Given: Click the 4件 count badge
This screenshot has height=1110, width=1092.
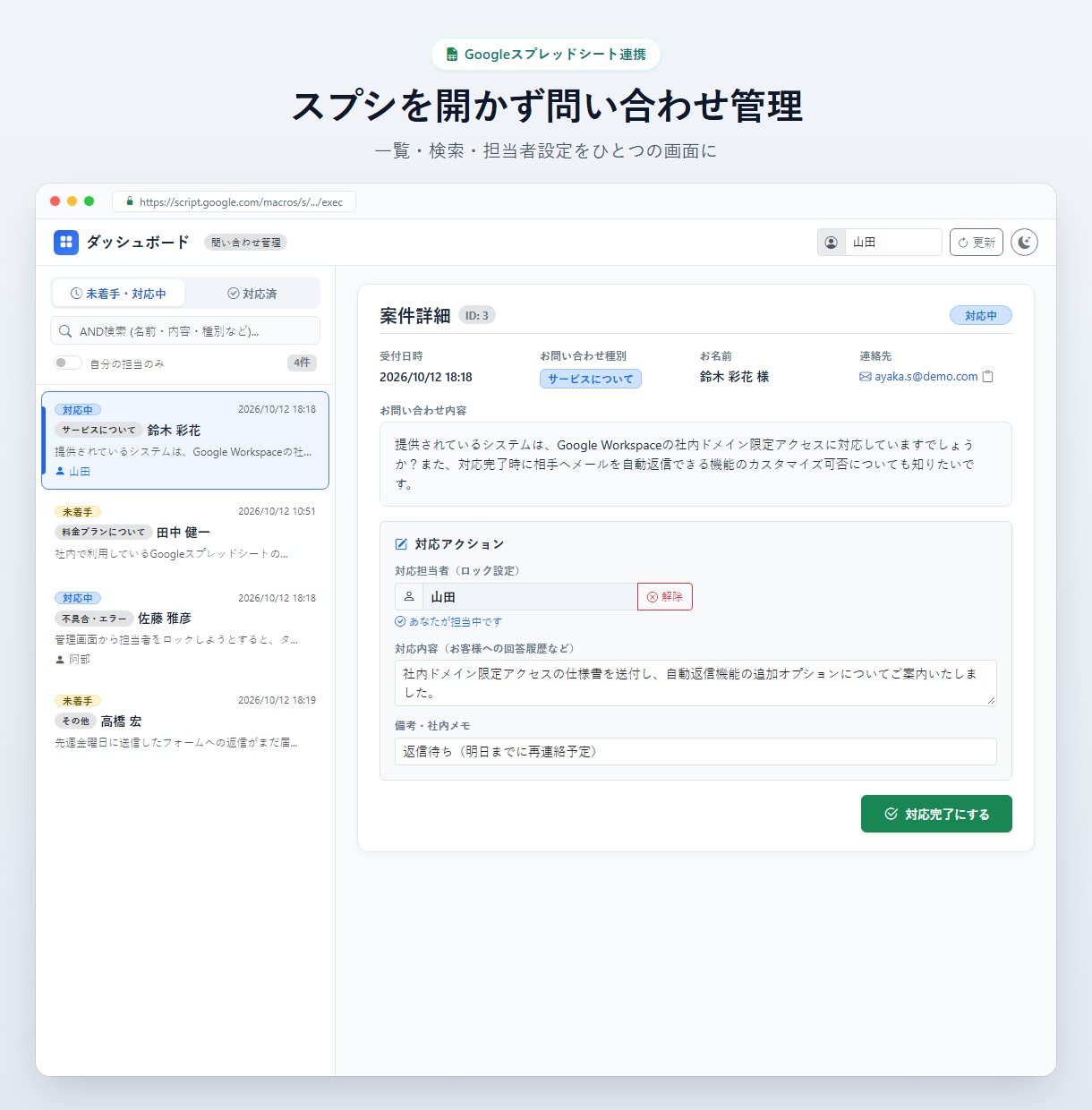Looking at the screenshot, I should [x=303, y=363].
